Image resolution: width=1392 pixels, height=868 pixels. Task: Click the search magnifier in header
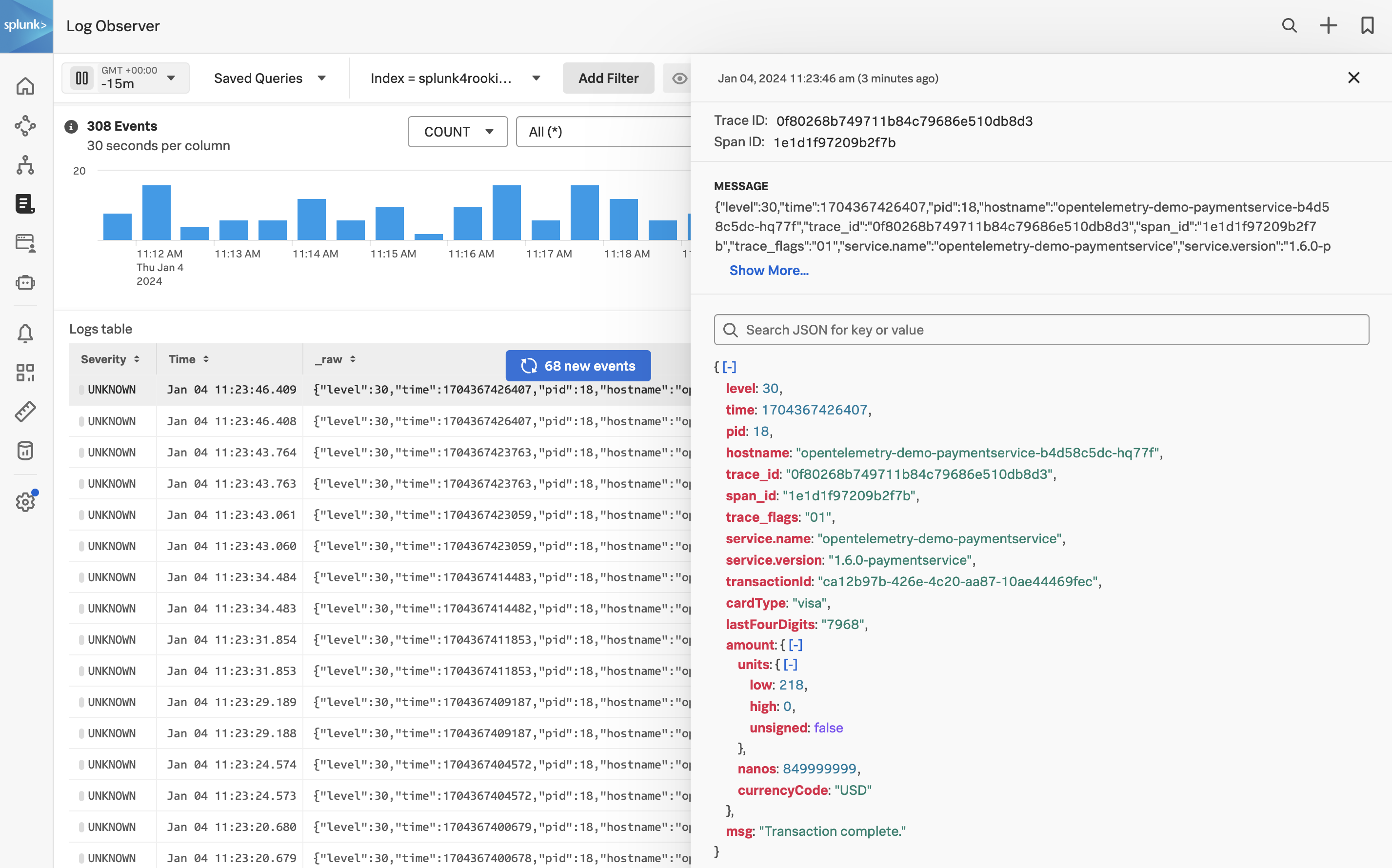(1289, 25)
